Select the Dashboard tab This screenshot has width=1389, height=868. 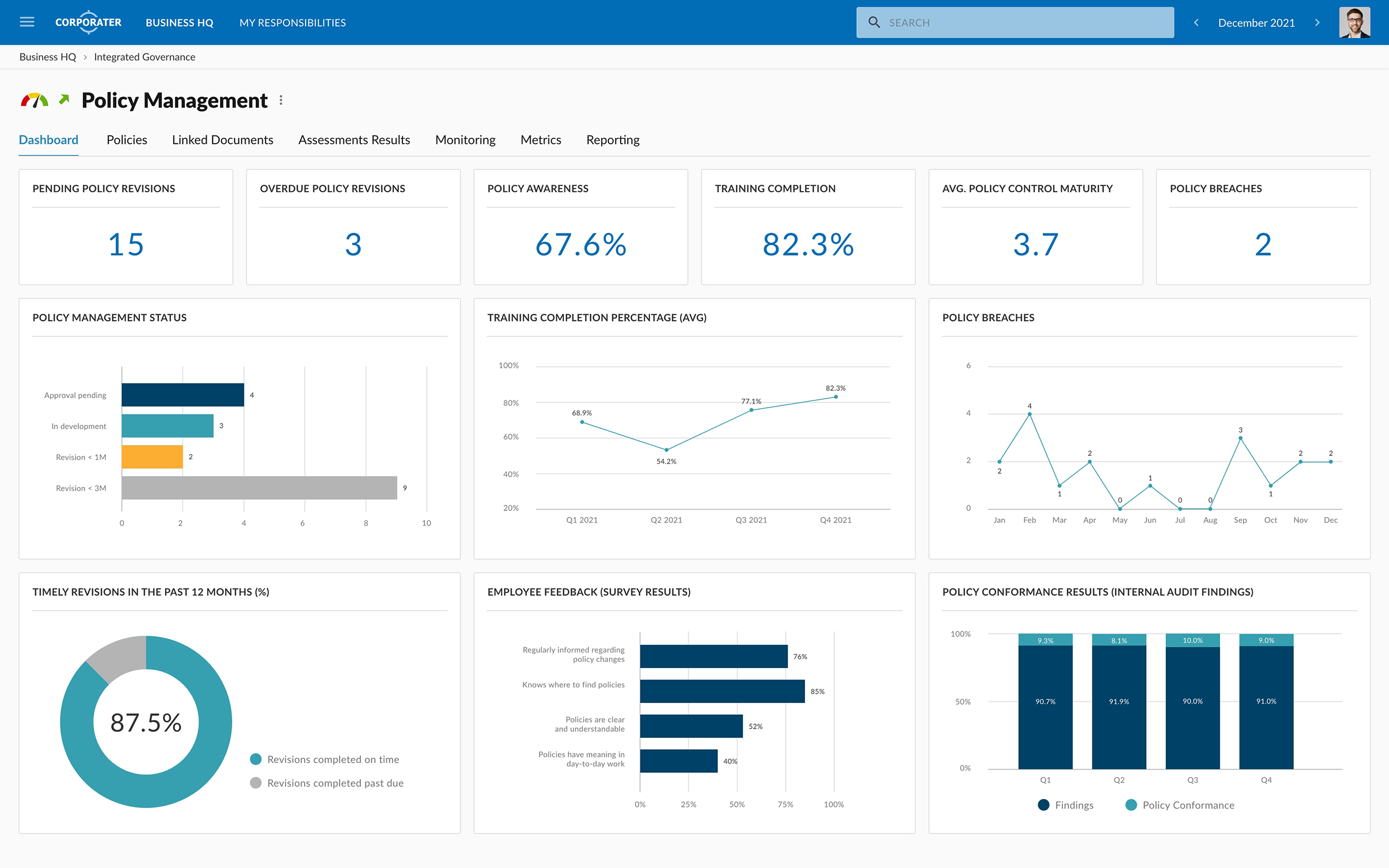(48, 140)
